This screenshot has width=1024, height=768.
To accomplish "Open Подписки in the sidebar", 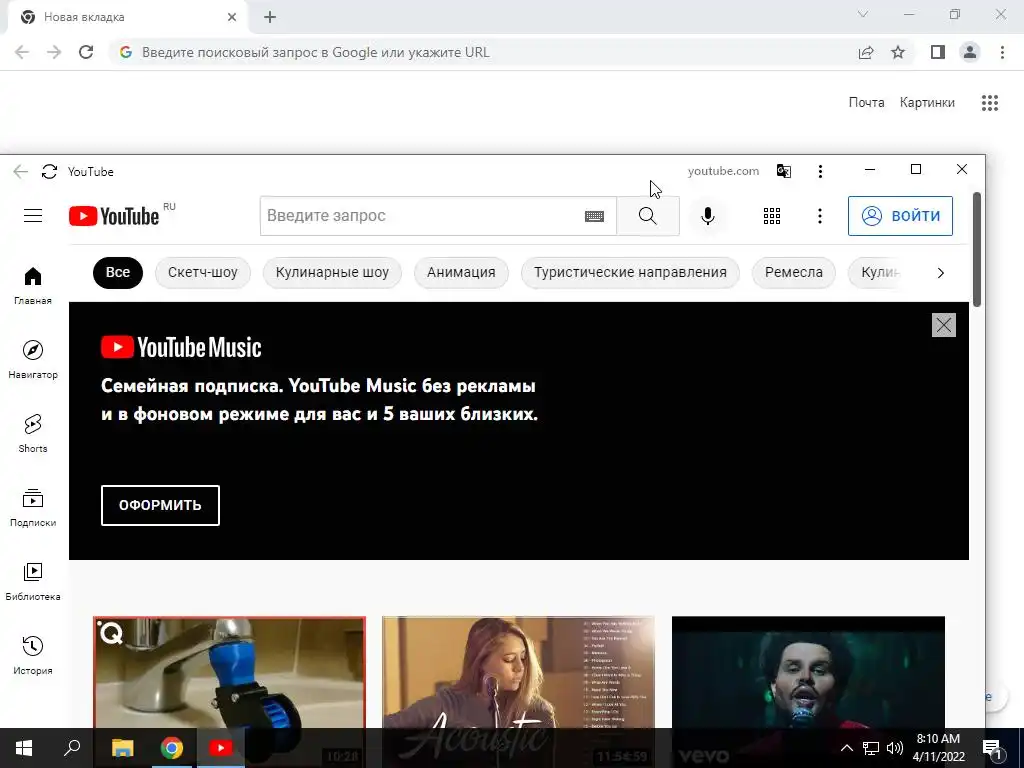I will [33, 507].
